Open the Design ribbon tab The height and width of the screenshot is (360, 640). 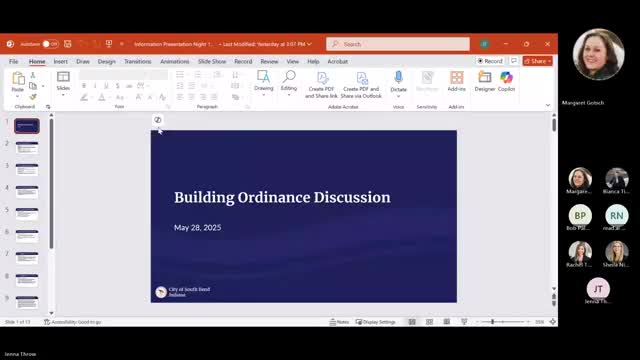pyautogui.click(x=107, y=61)
